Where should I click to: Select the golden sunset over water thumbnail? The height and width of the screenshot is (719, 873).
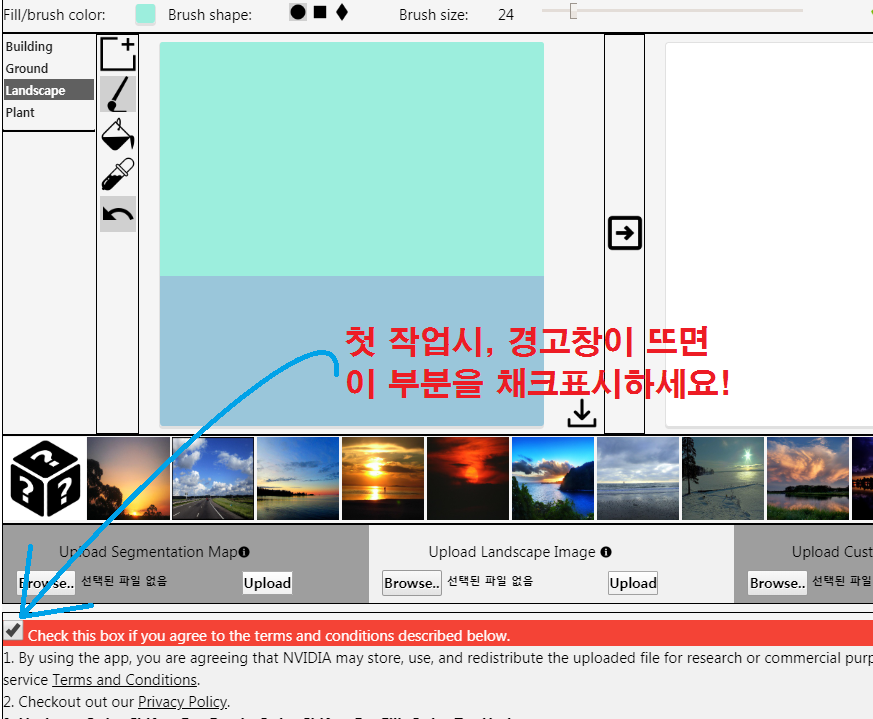[x=383, y=478]
